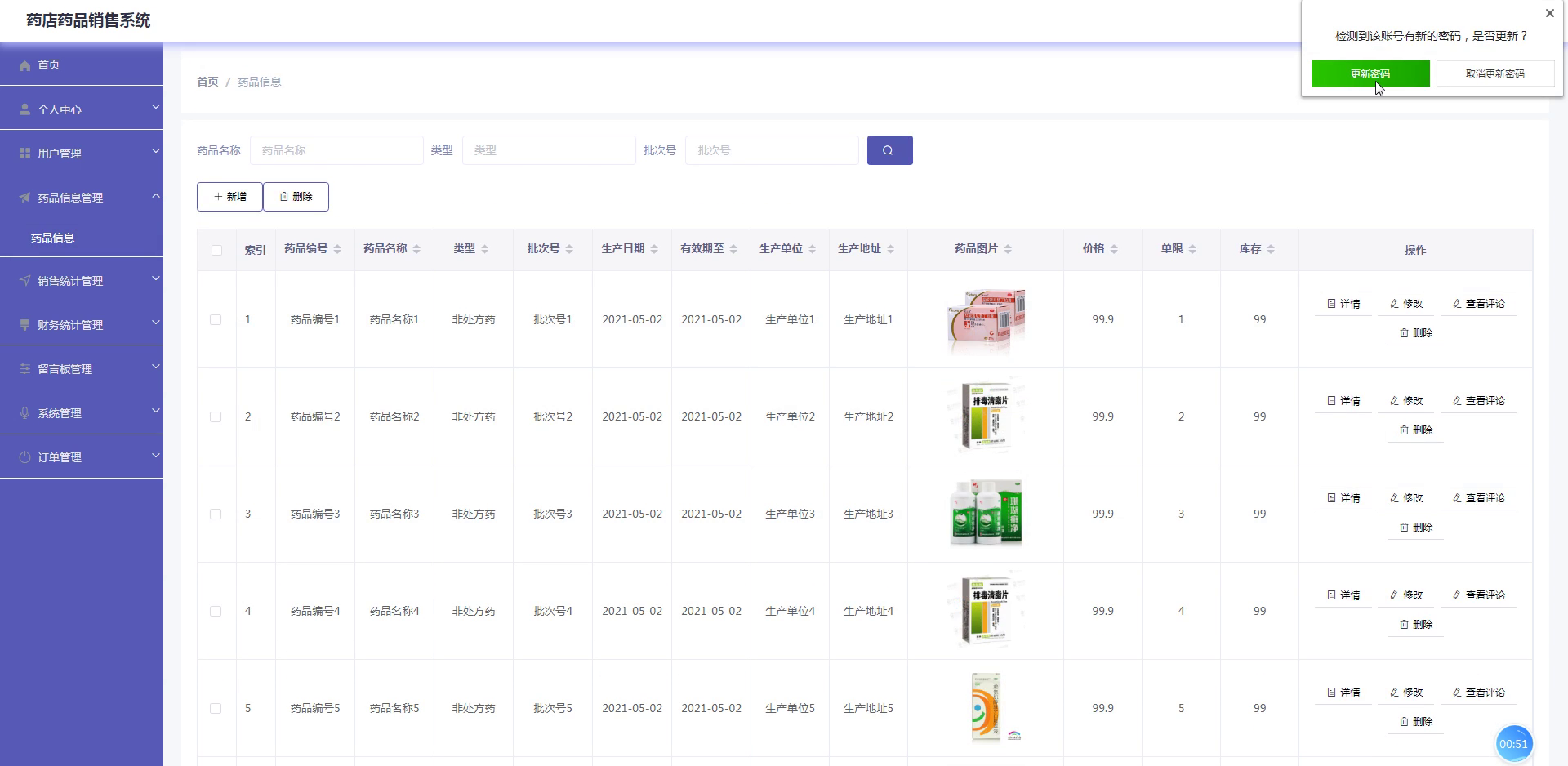This screenshot has width=1568, height=766.
Task: Click the 药品名称 search input field
Action: tap(336, 150)
